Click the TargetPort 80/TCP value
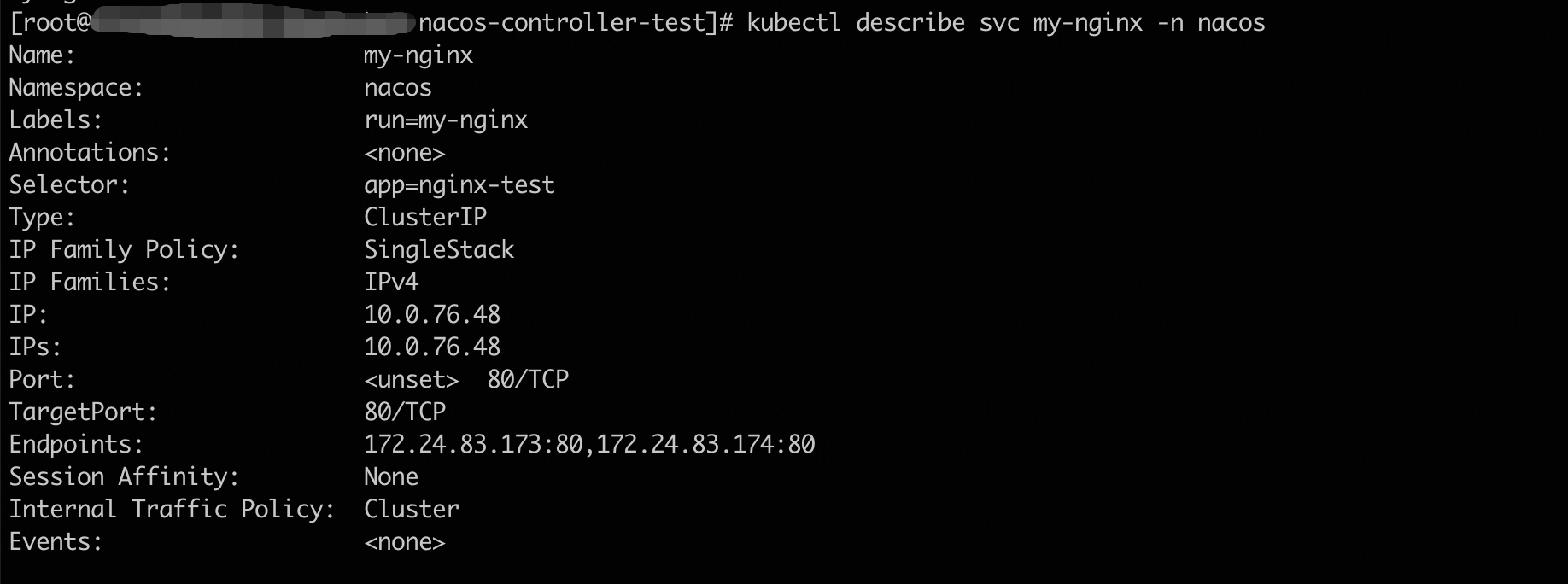1568x584 pixels. pyautogui.click(x=405, y=412)
